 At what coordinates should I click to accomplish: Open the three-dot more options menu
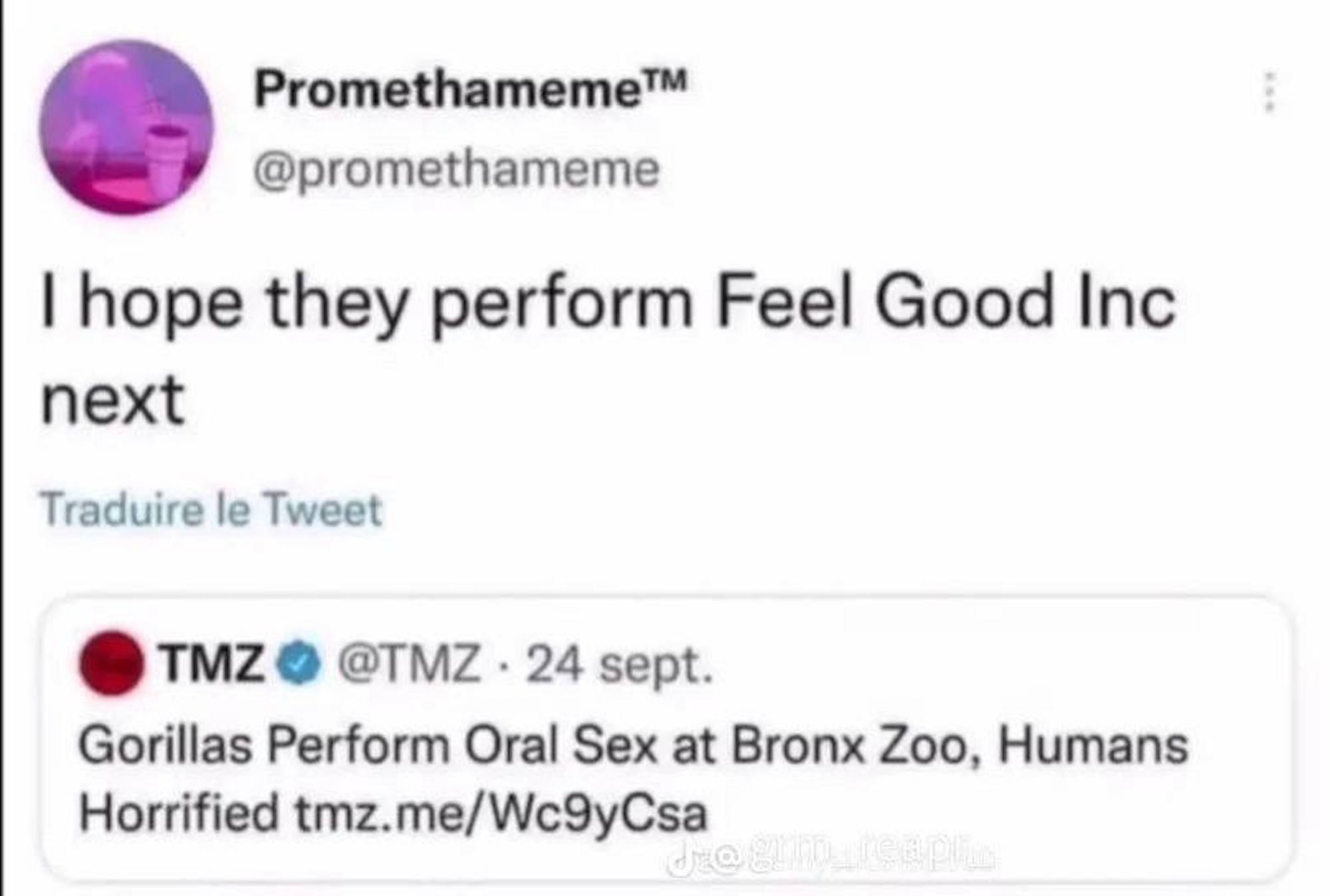coord(1269,92)
